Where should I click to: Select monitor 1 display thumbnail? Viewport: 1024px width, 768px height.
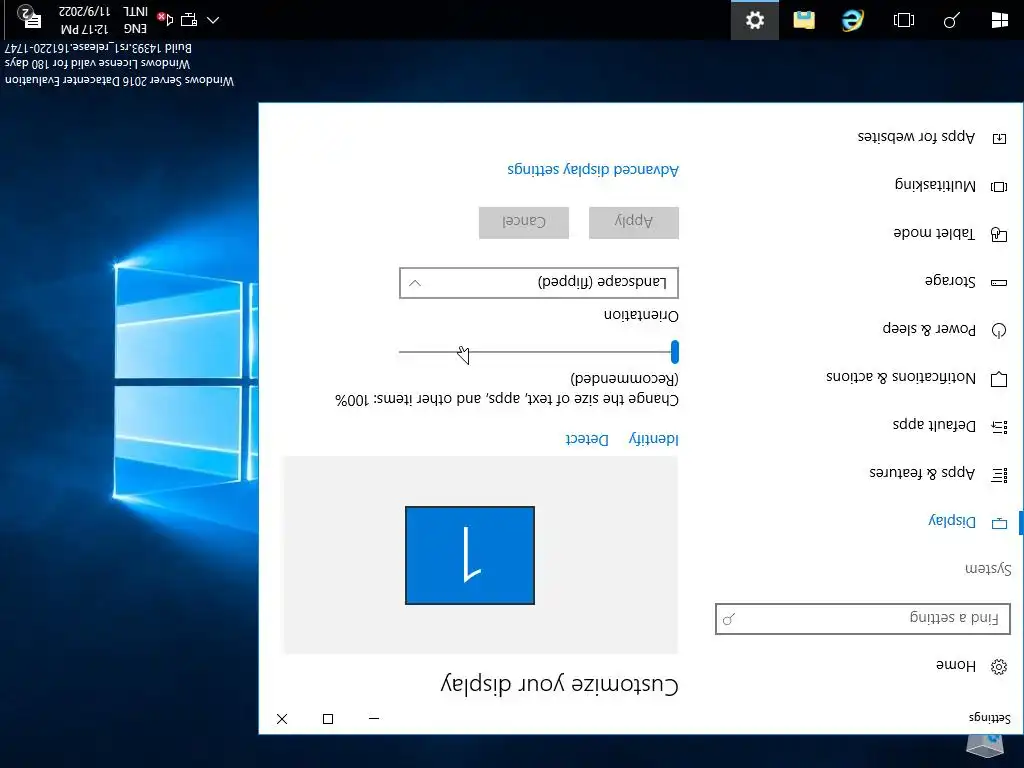click(470, 555)
